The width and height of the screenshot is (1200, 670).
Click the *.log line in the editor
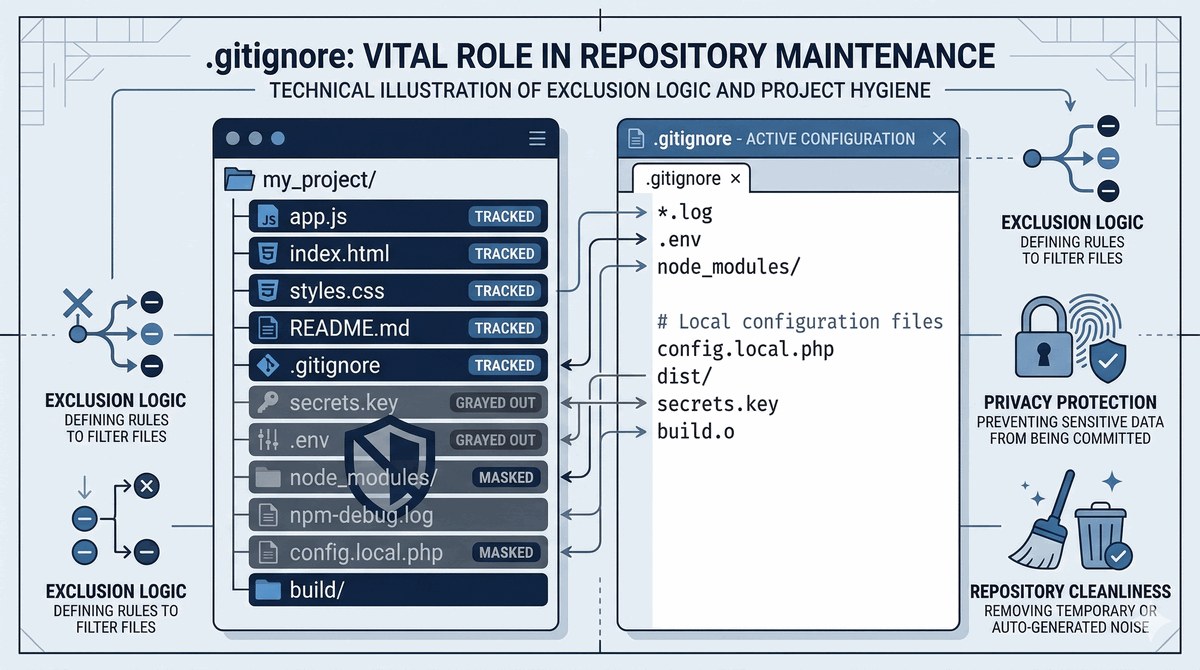pos(685,213)
